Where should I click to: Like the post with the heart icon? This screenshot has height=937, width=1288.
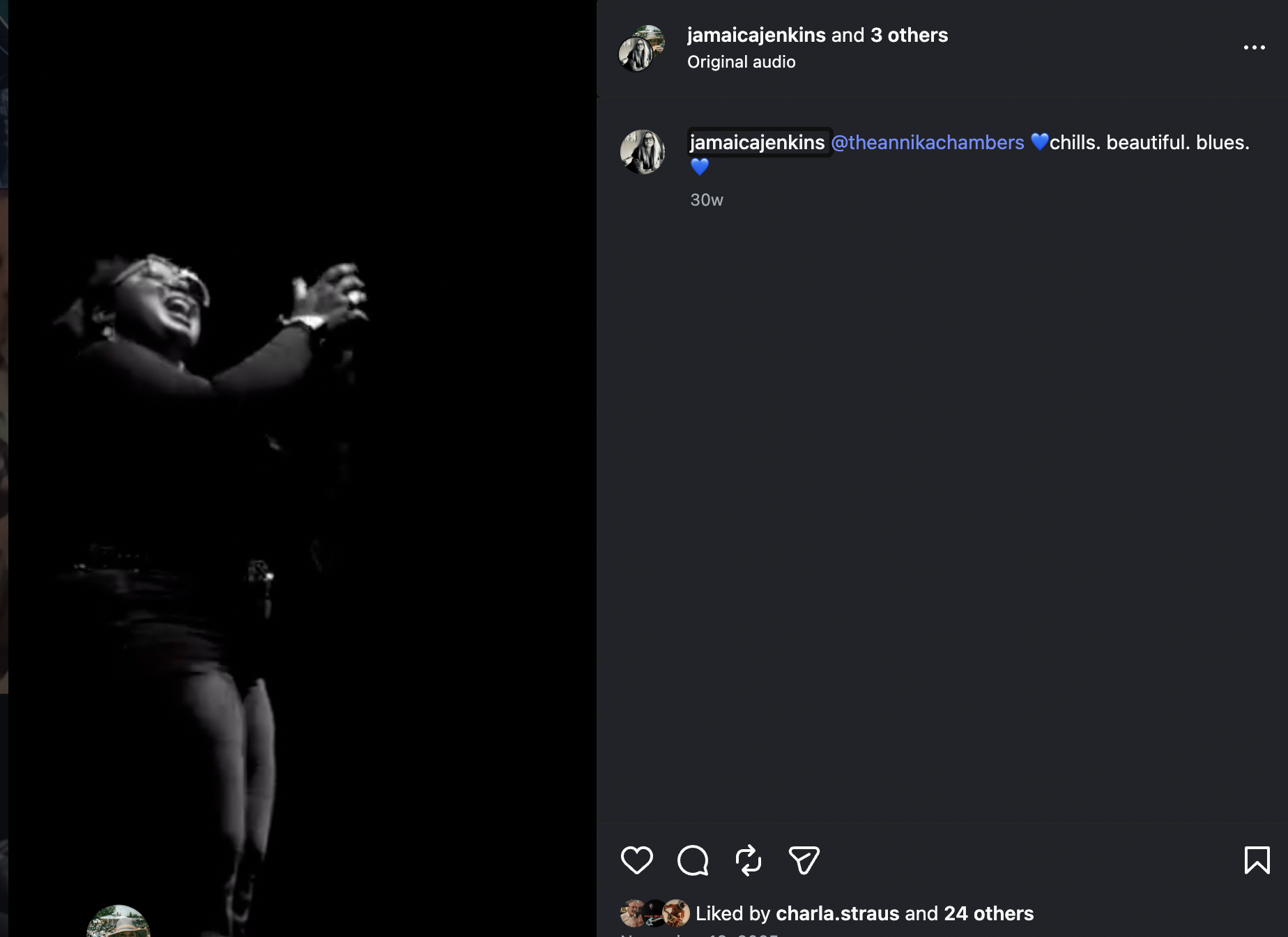(636, 860)
